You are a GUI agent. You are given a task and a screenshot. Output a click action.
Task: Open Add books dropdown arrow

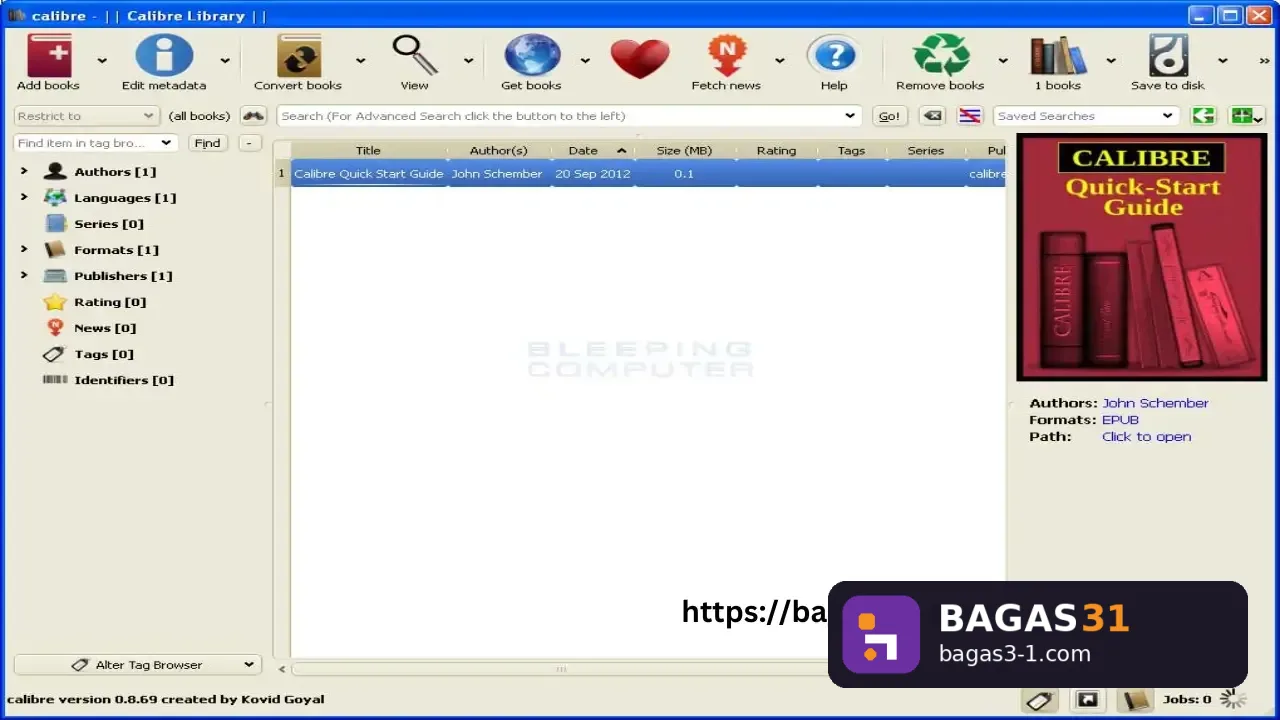coord(101,60)
